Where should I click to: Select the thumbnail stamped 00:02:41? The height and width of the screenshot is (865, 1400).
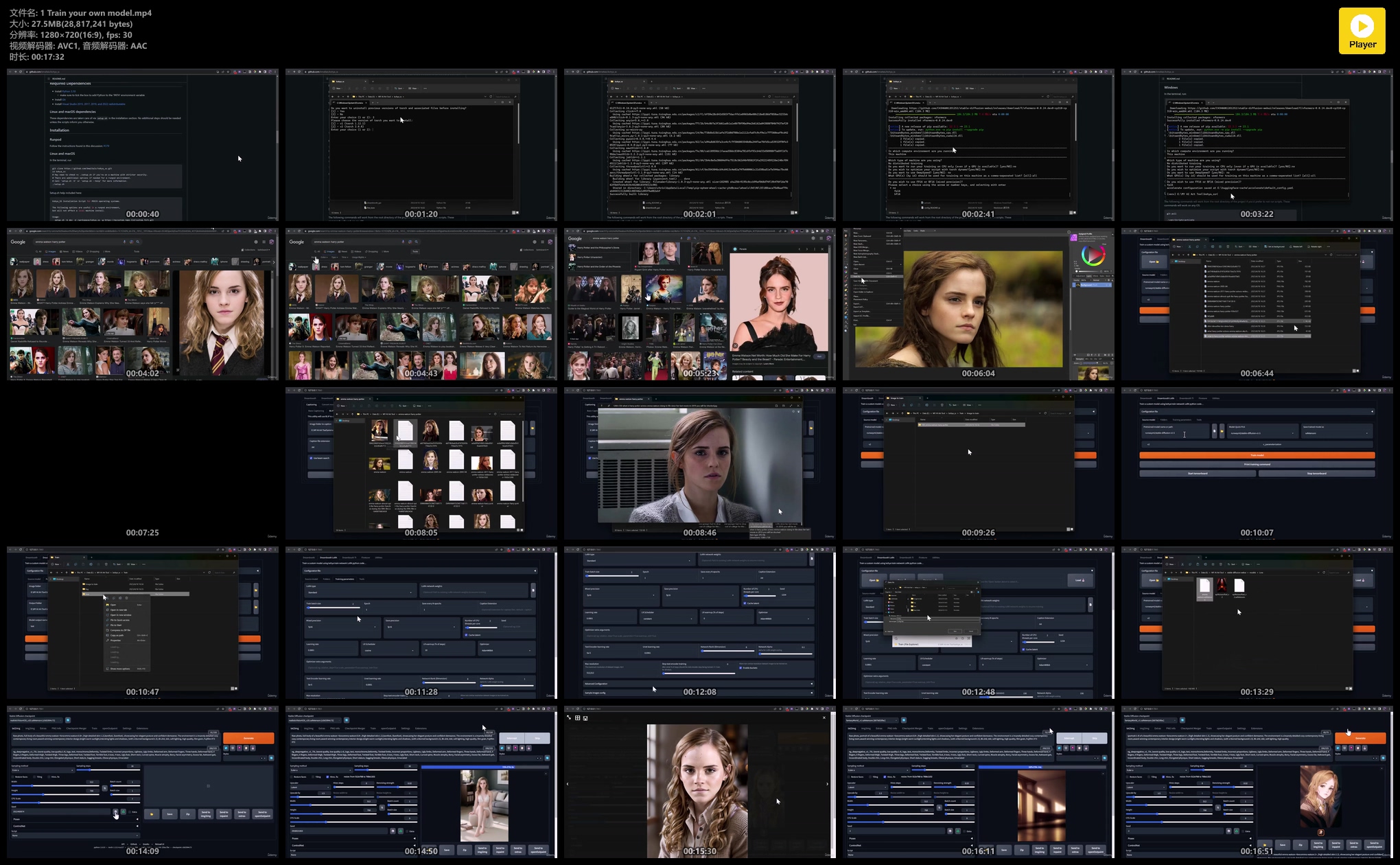(x=979, y=144)
